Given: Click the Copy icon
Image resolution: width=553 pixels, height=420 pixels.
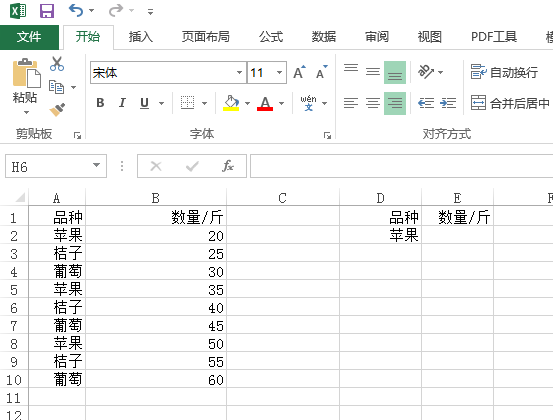Looking at the screenshot, I should coord(56,87).
